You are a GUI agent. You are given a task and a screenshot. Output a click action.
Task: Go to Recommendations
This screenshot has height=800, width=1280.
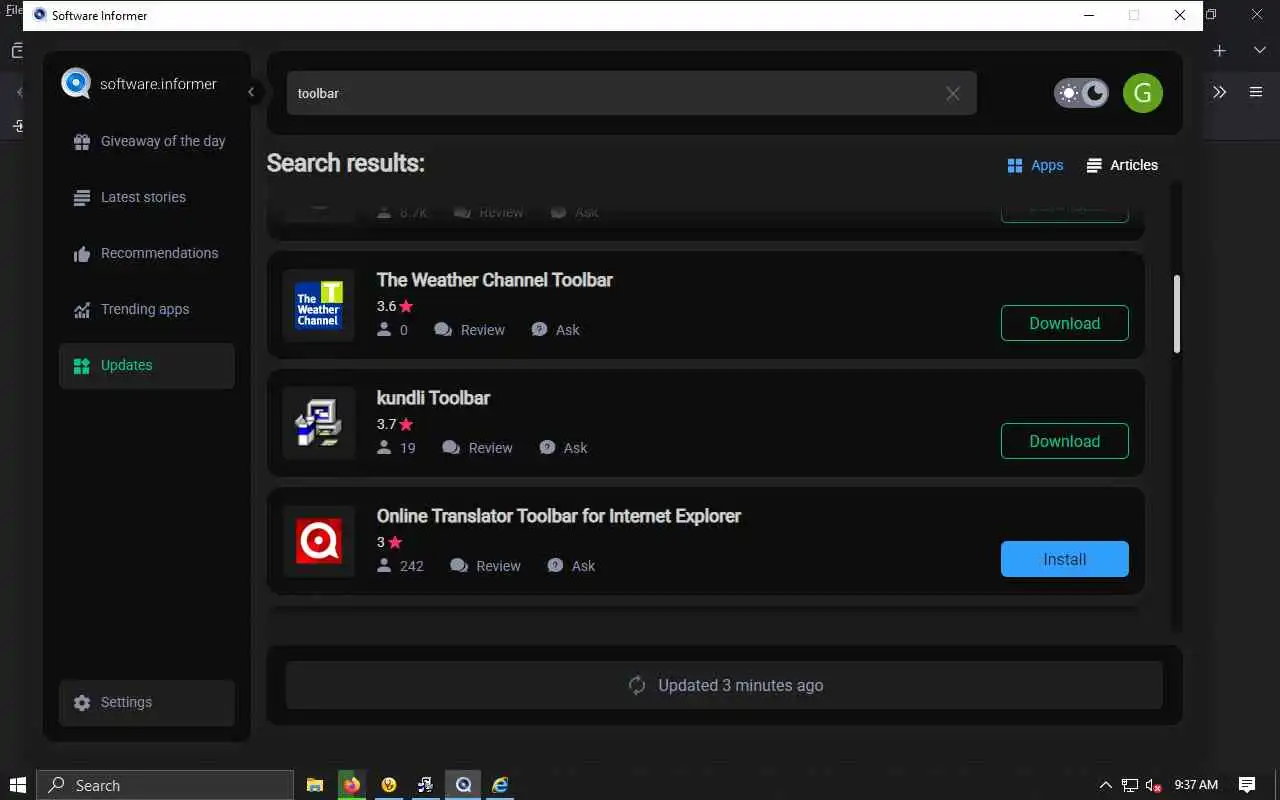click(147, 253)
